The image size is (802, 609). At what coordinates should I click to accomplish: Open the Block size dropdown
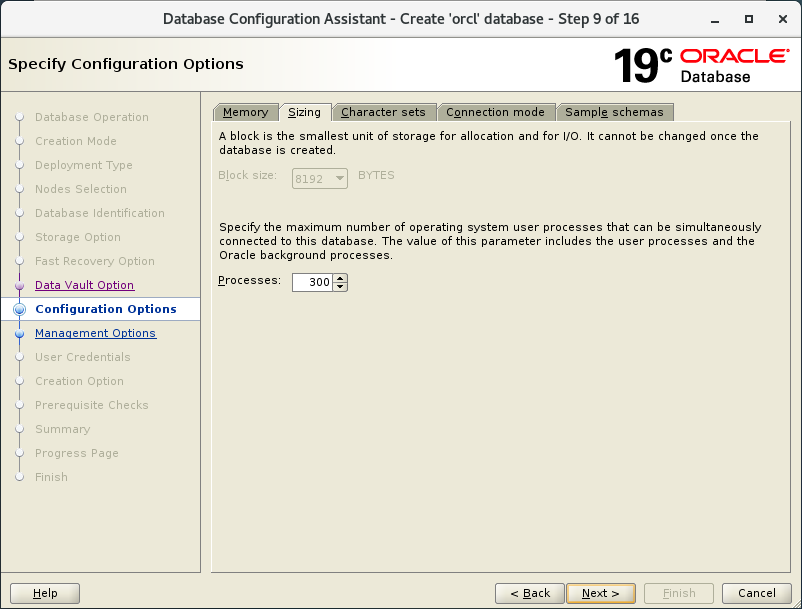(x=340, y=178)
